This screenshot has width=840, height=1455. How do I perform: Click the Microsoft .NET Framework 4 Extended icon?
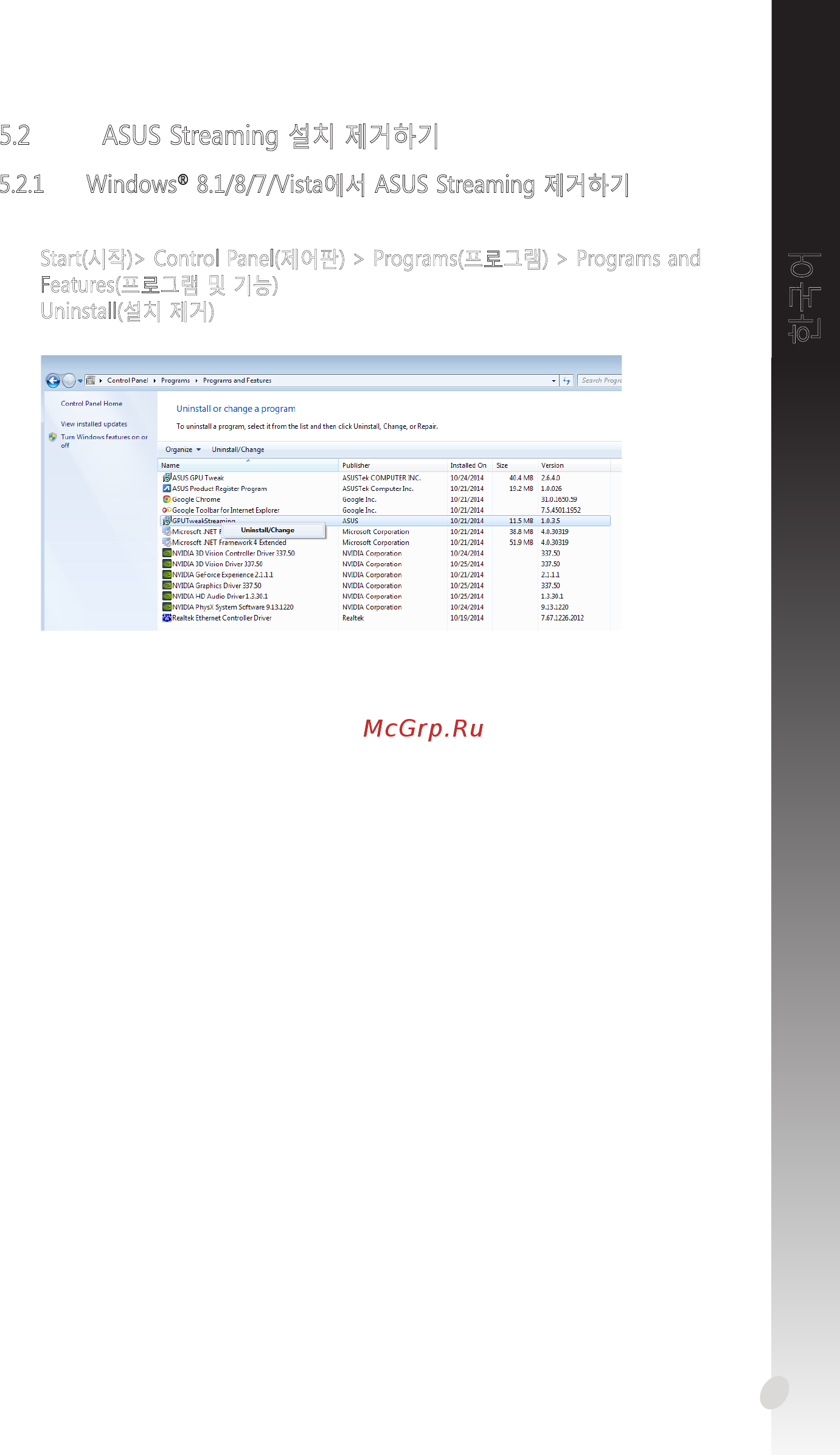pyautogui.click(x=167, y=543)
